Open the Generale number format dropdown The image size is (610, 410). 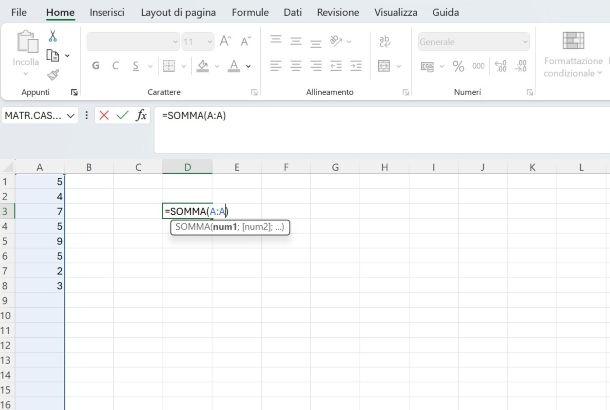pos(524,42)
